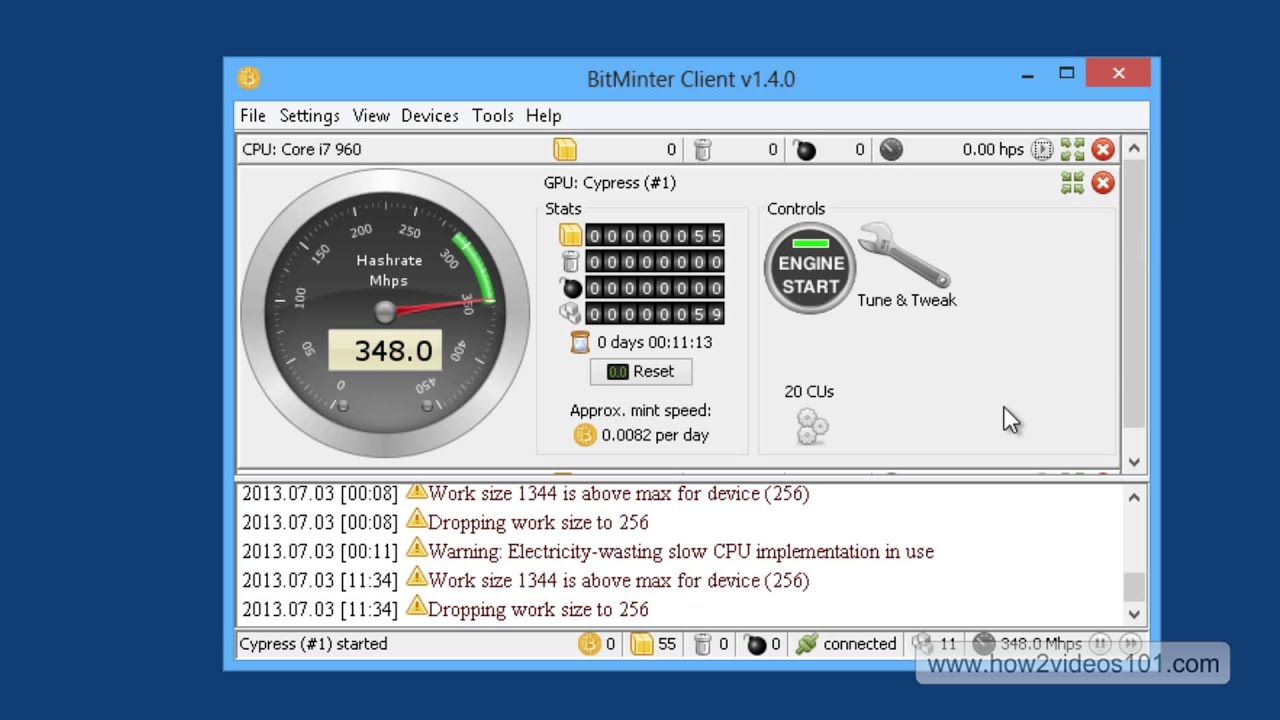
Task: Click log panel scroll down arrow
Action: [1134, 614]
